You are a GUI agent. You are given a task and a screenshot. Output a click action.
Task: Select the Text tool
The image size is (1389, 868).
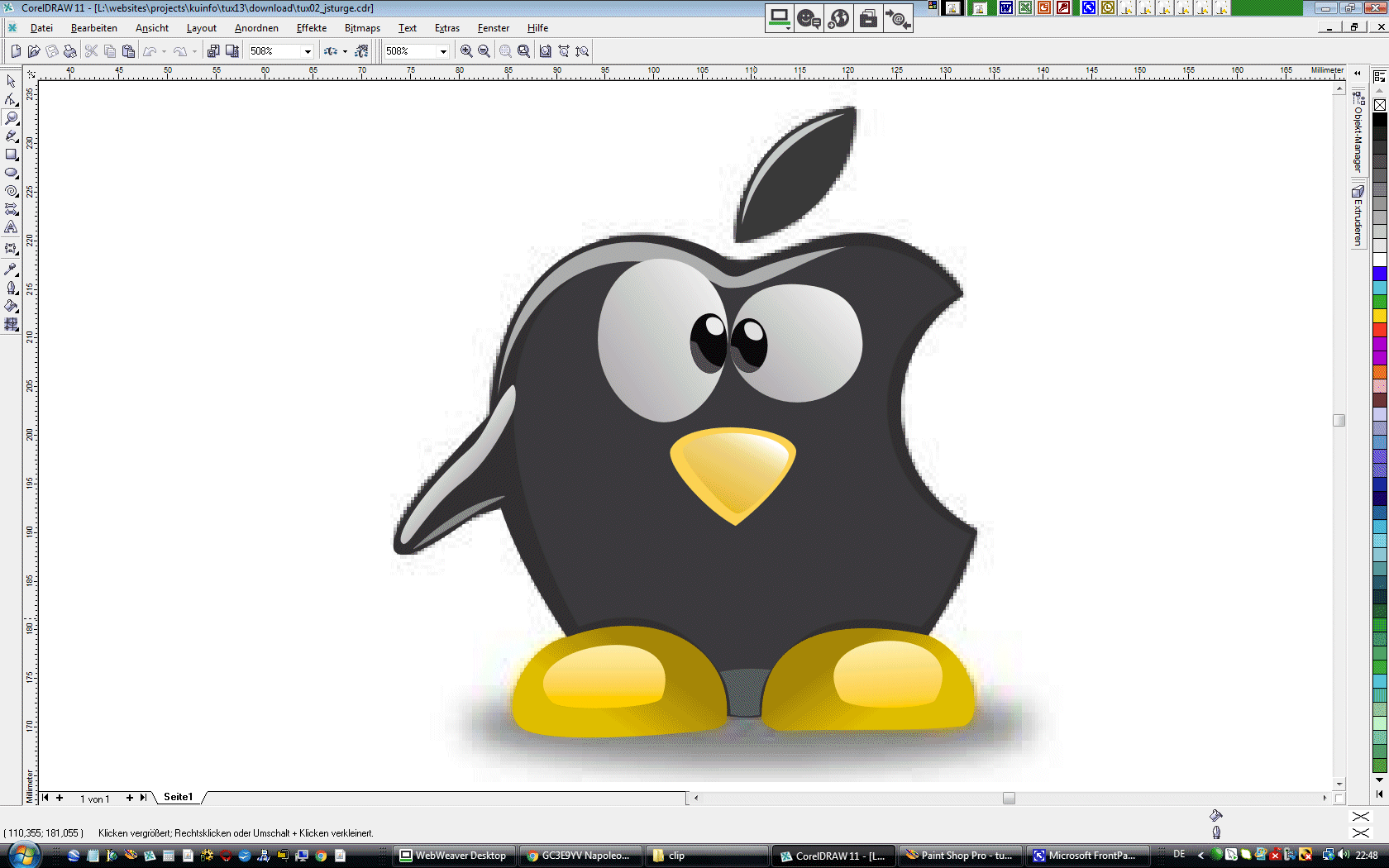click(11, 227)
